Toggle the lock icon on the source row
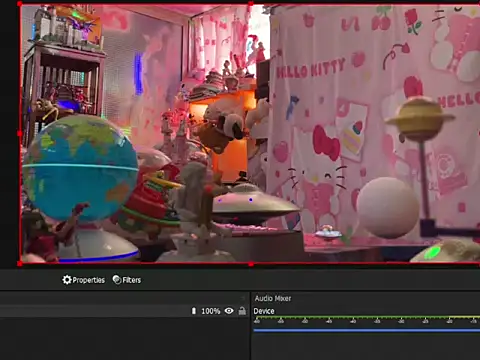480x360 pixels. coord(242,311)
